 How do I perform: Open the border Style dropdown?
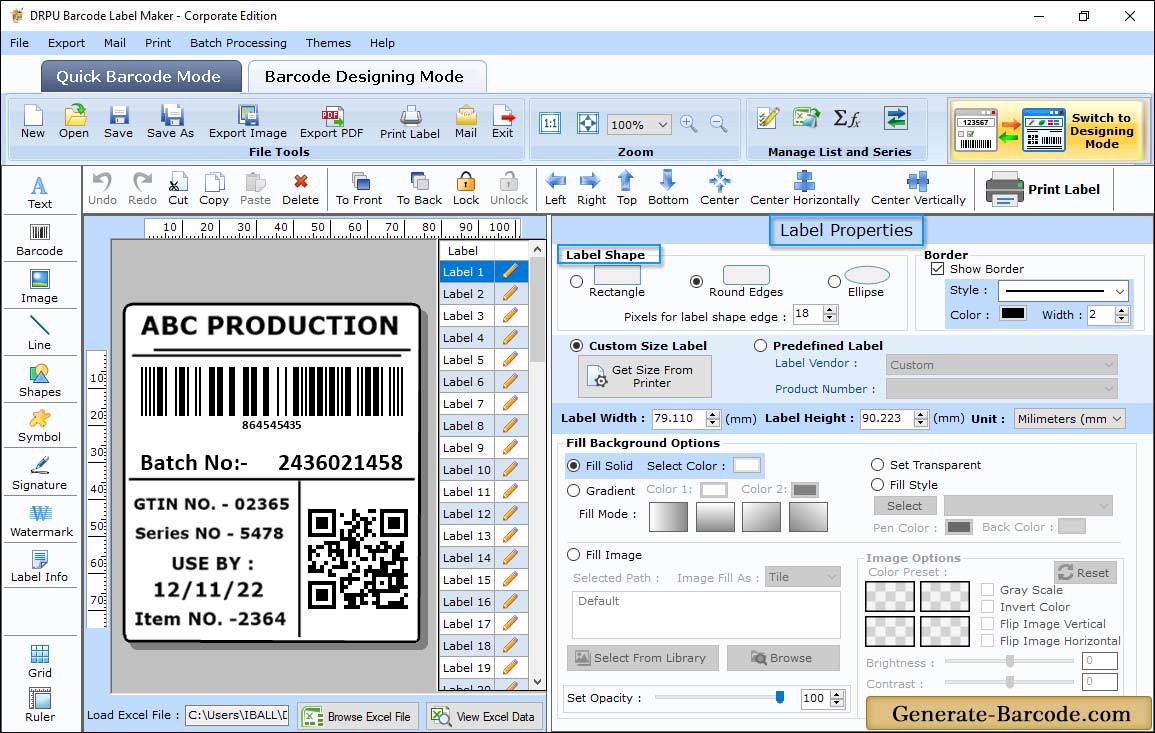[x=1120, y=291]
